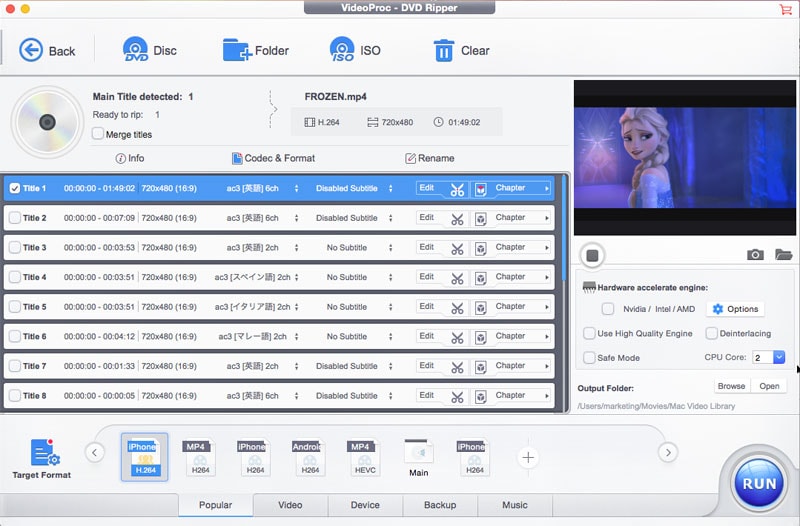The height and width of the screenshot is (526, 800).
Task: Click the scissors icon for Title 2
Action: click(x=457, y=219)
